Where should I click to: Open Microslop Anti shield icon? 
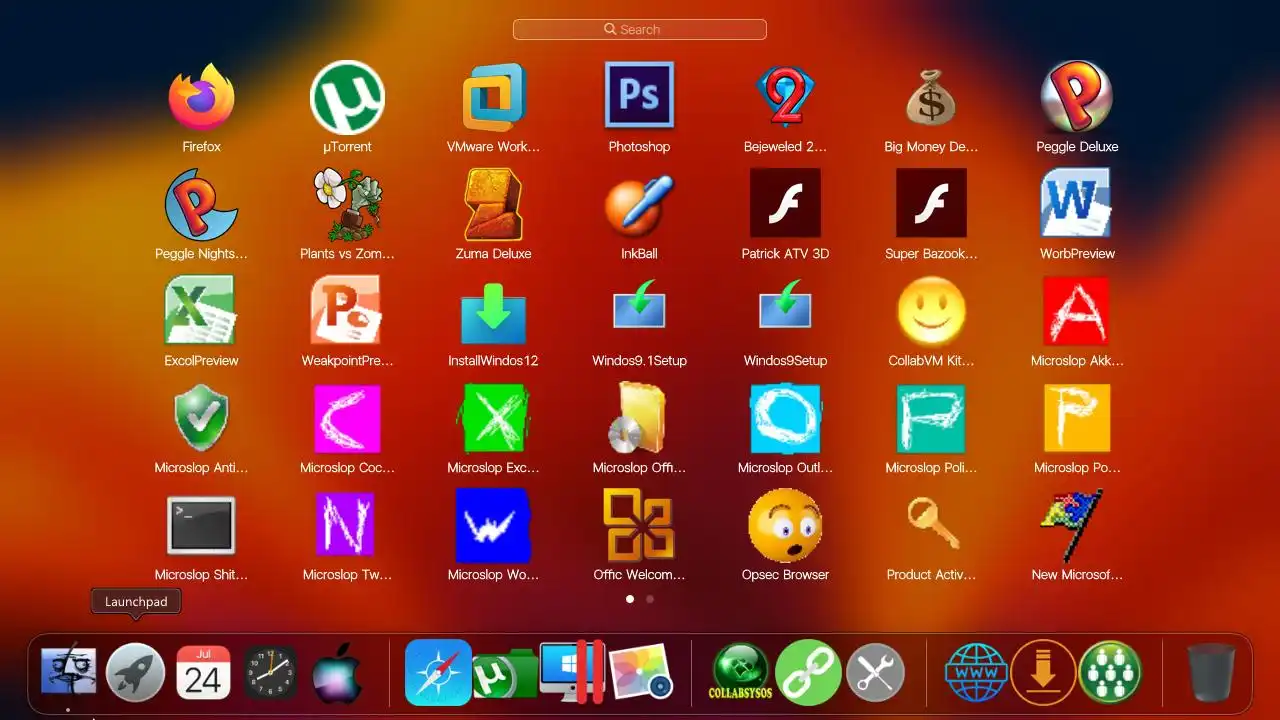click(201, 418)
